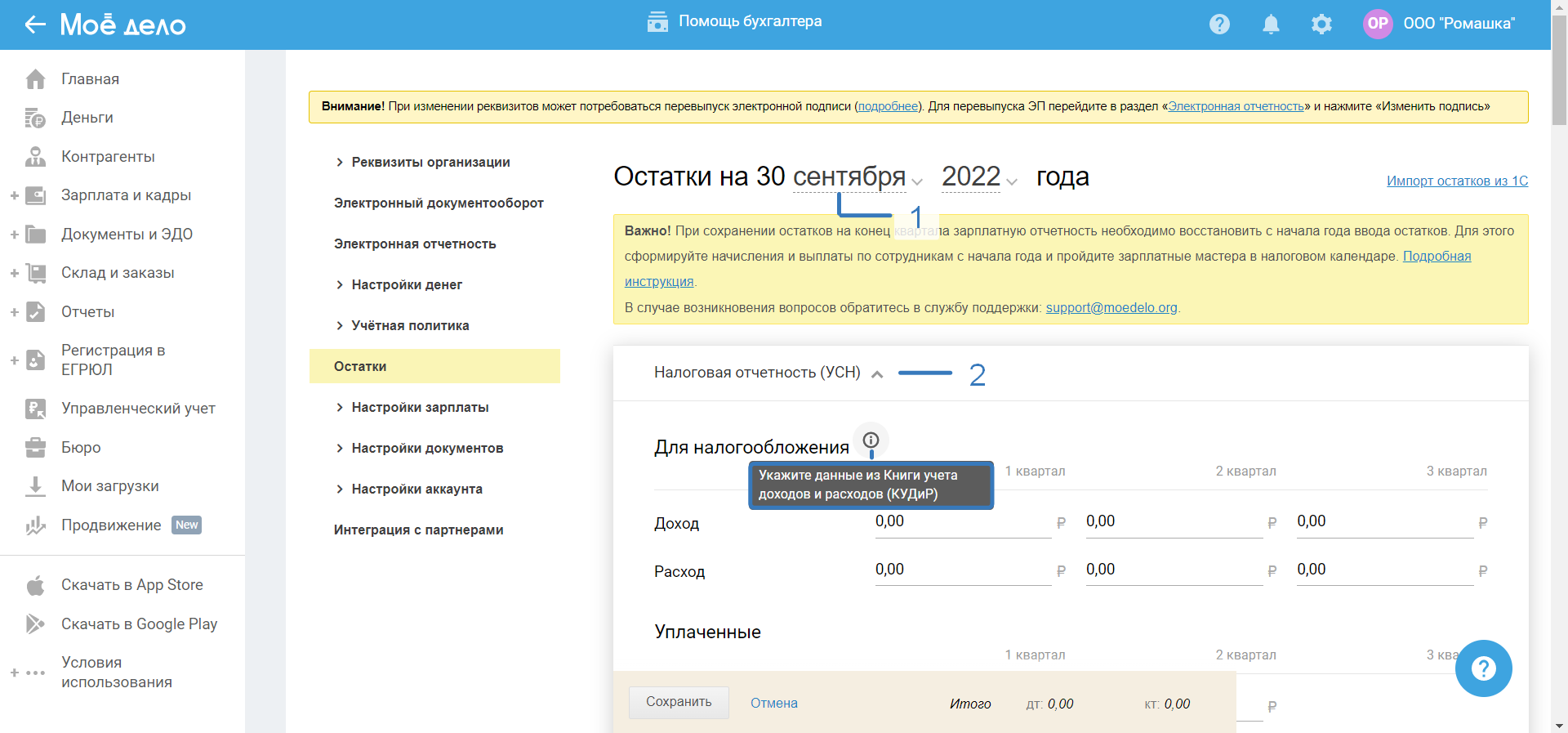Select Электронная отчетность in settings menu

tap(415, 244)
